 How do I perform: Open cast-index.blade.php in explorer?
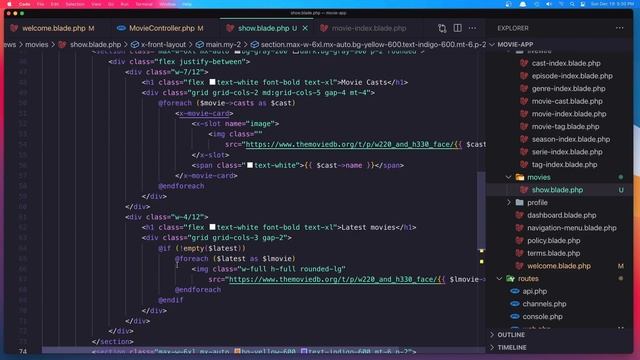(566, 63)
